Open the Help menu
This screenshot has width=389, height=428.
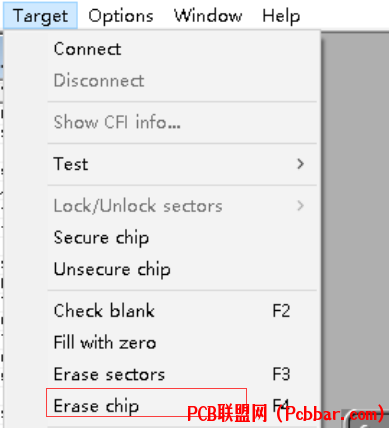pyautogui.click(x=281, y=16)
